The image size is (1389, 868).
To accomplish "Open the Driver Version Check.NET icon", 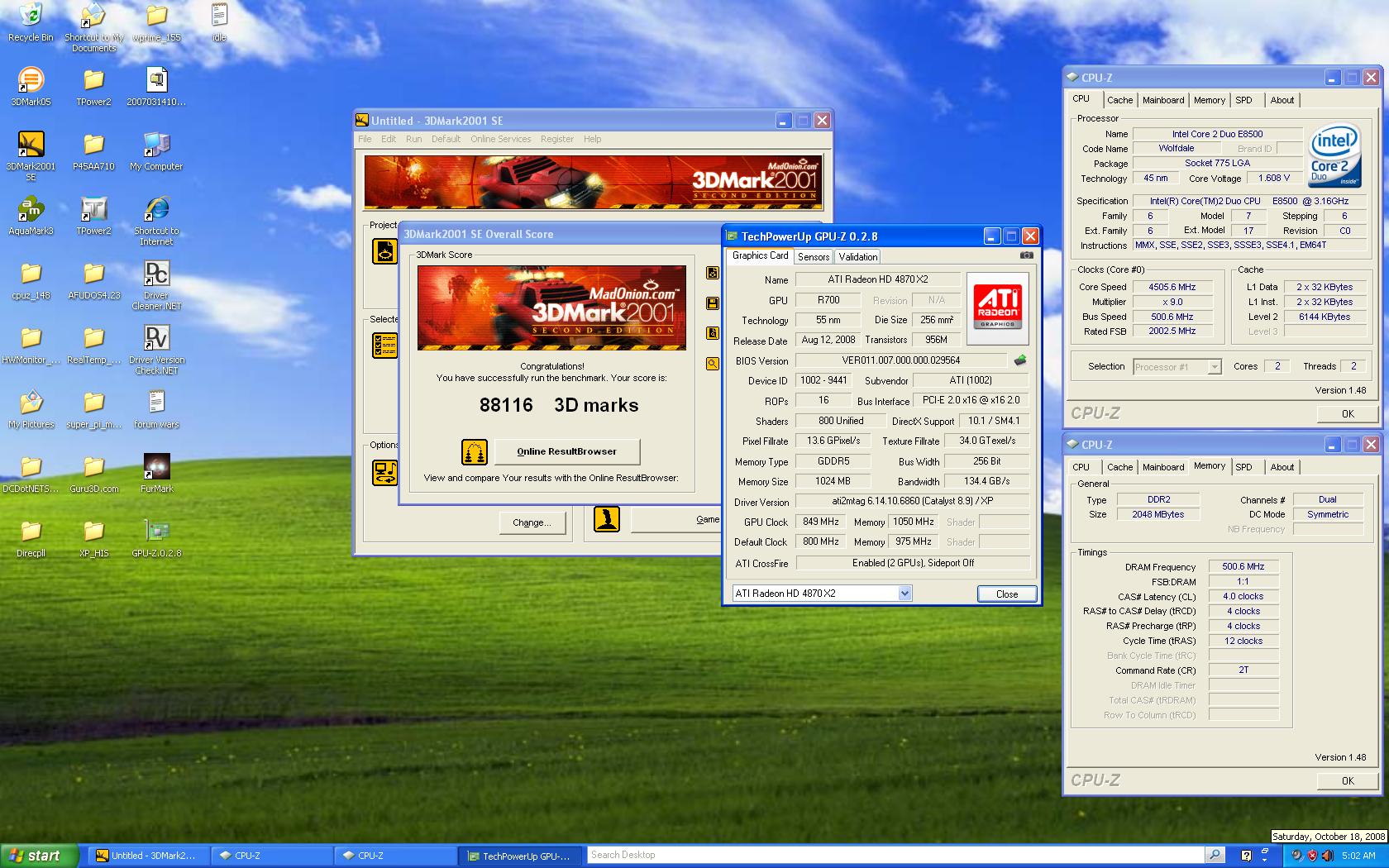I will (x=156, y=338).
